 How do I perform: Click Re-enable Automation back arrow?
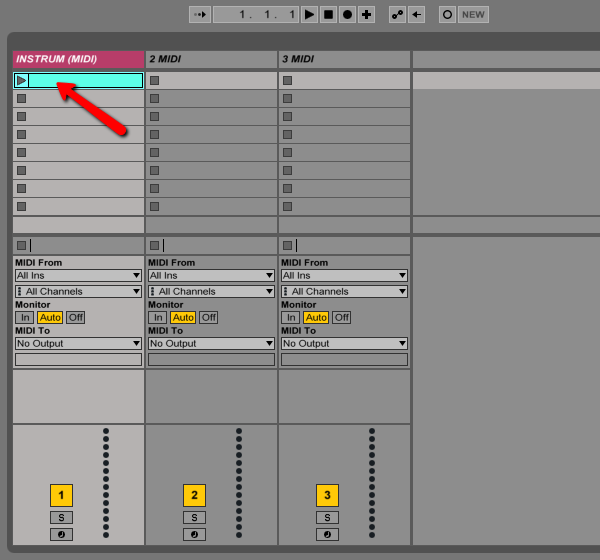tap(416, 15)
